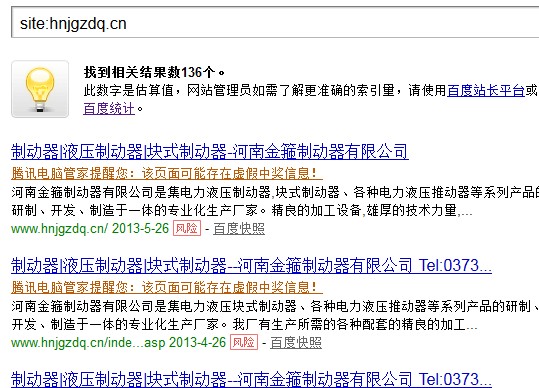
Task: Click the search box containing site:hnjgzdq.cn
Action: [275, 22]
